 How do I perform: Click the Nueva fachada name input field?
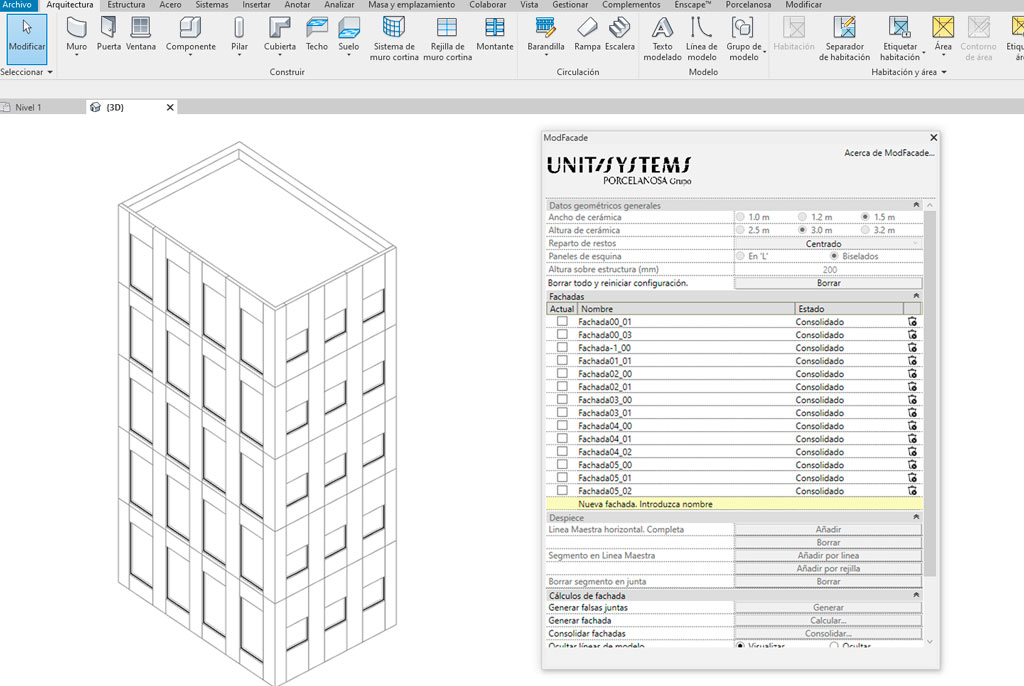734,504
